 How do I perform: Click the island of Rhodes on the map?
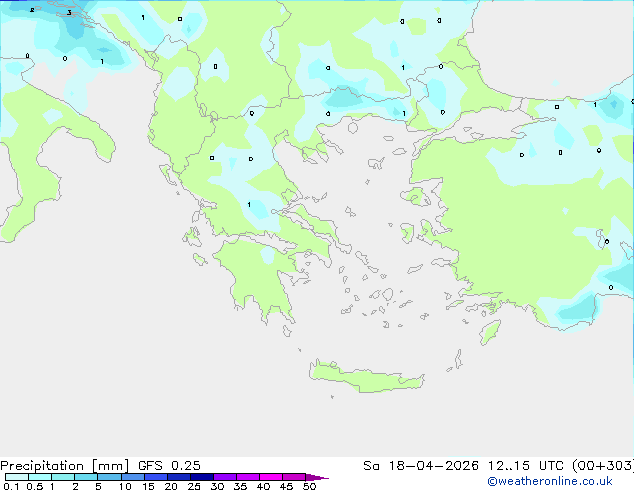(490, 332)
